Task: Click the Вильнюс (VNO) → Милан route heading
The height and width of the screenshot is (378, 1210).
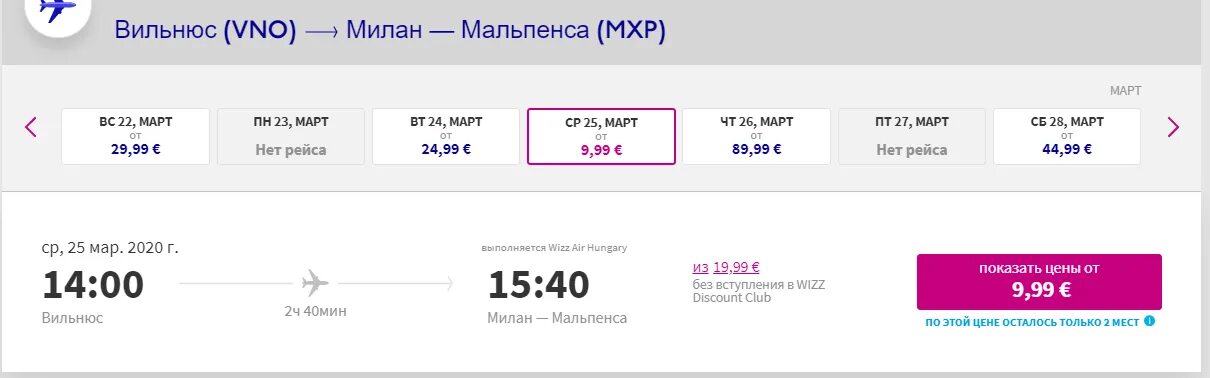Action: coord(390,31)
